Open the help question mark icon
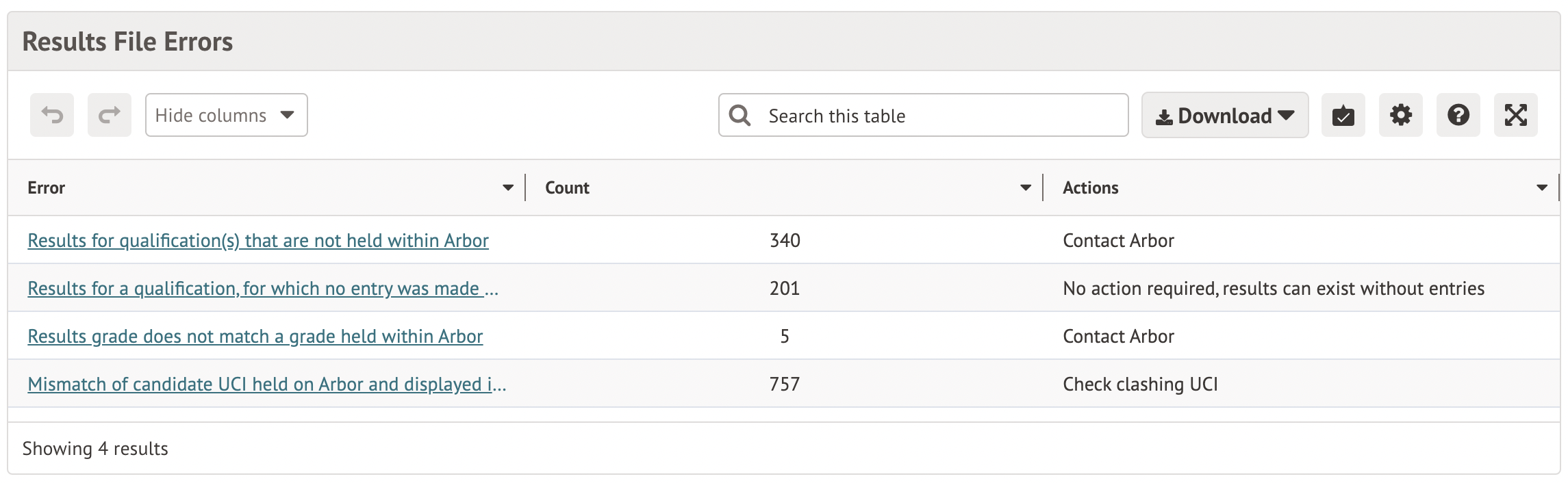 click(x=1458, y=116)
